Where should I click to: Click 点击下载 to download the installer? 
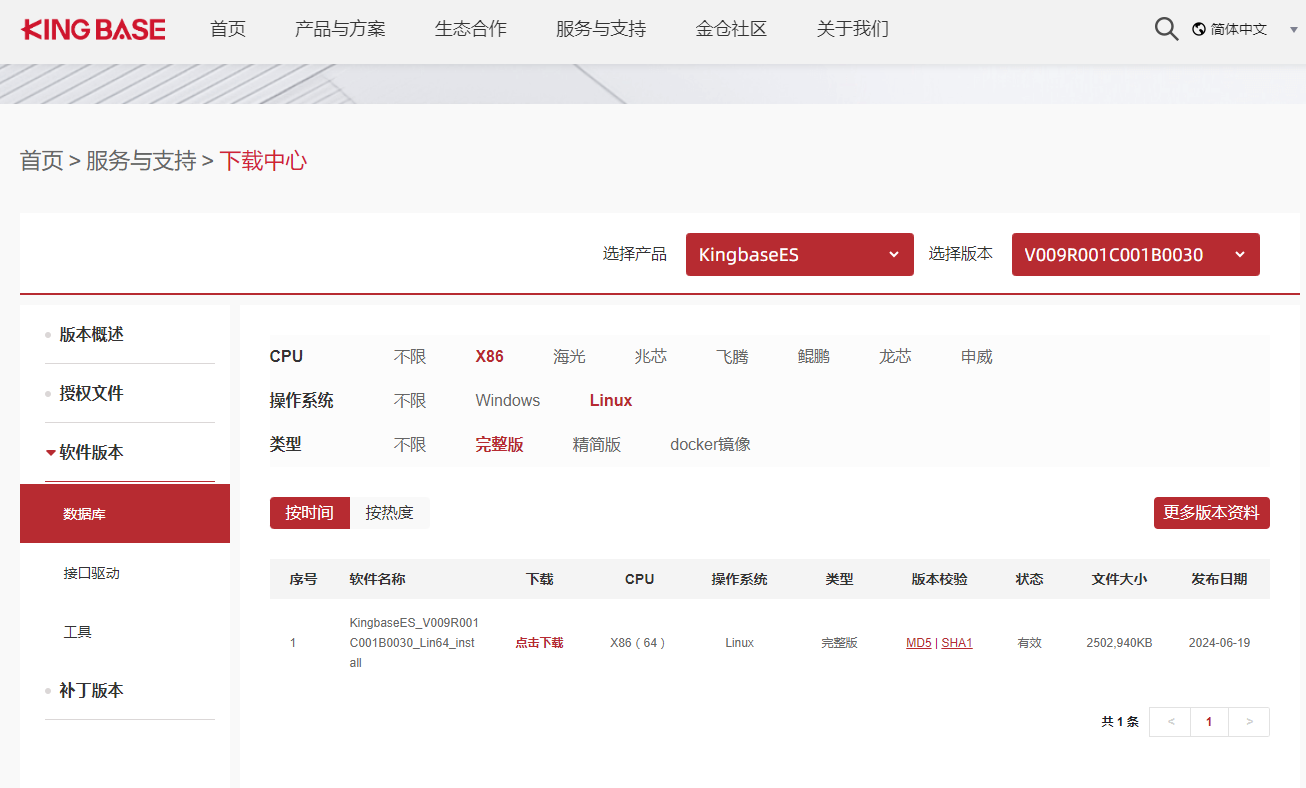click(539, 643)
